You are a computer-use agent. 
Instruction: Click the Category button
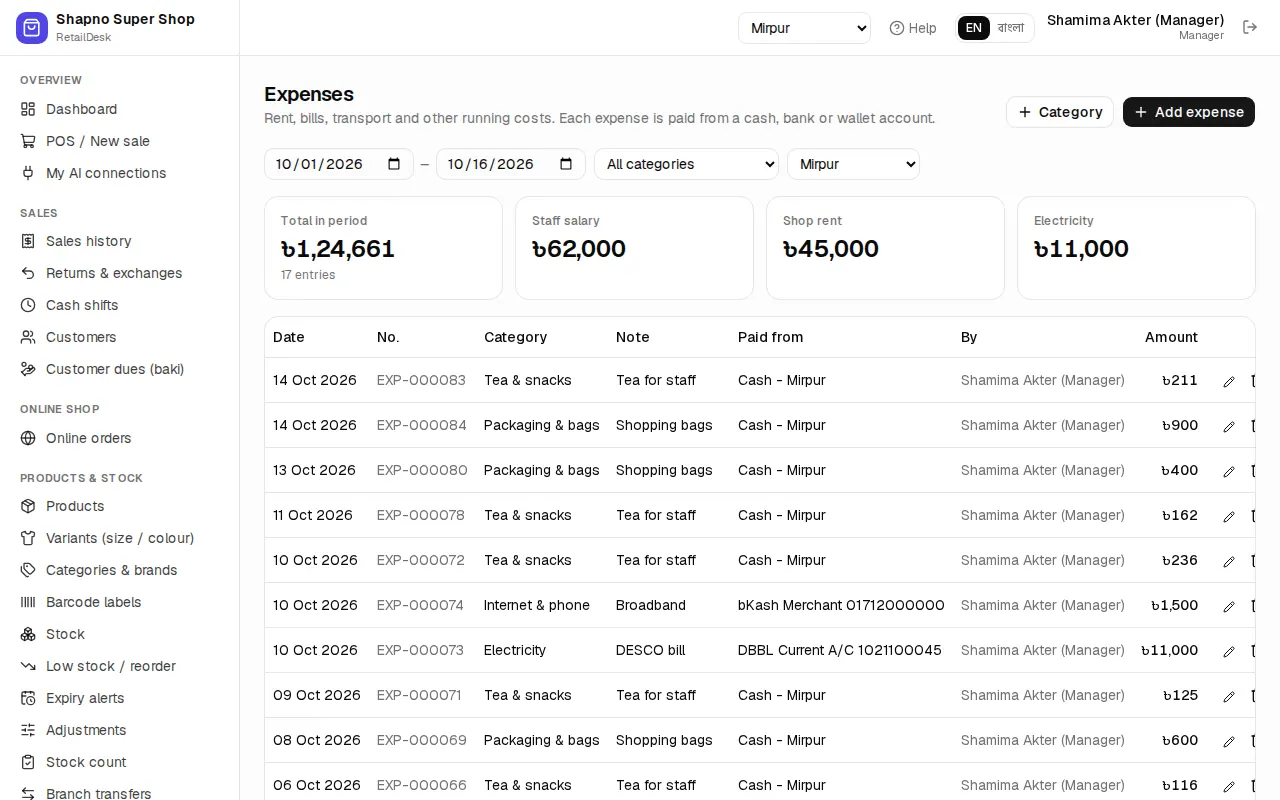click(1060, 112)
